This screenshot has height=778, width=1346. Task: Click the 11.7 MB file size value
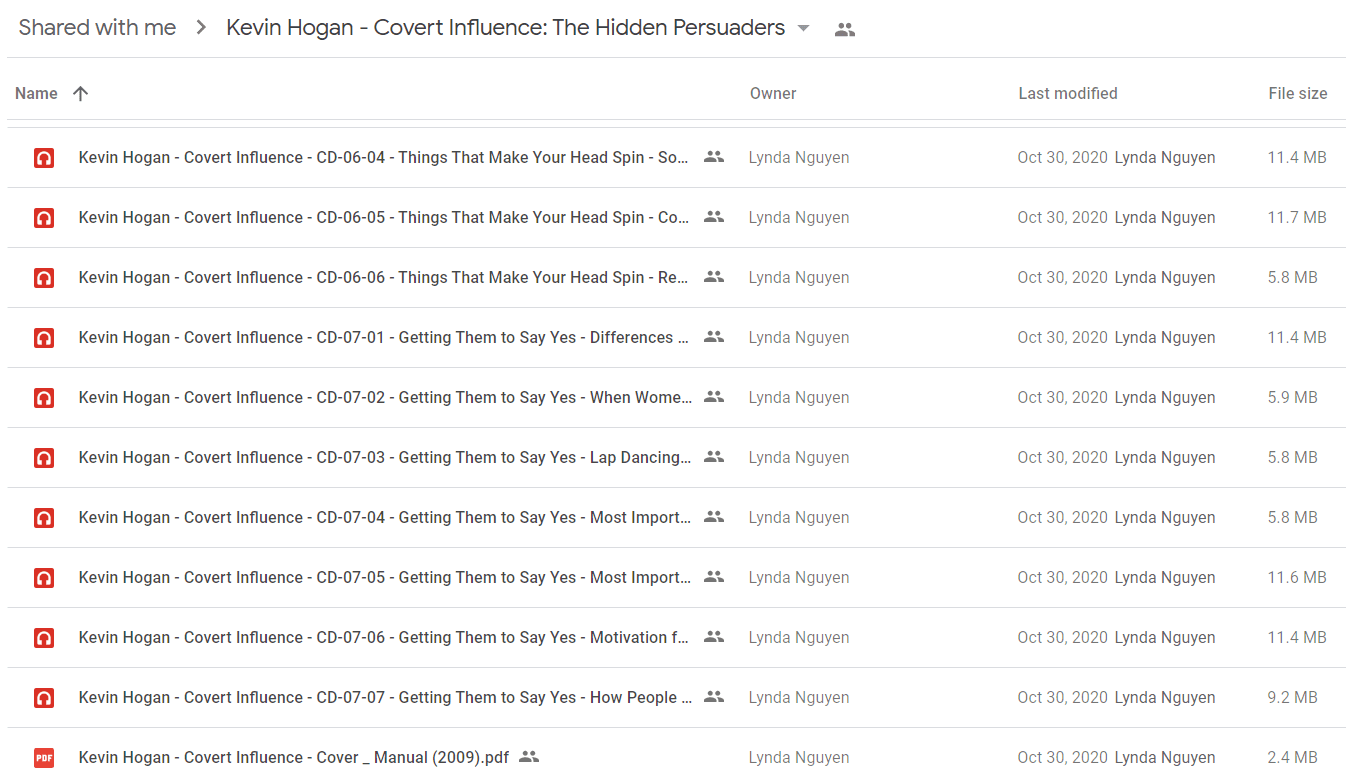point(1297,217)
